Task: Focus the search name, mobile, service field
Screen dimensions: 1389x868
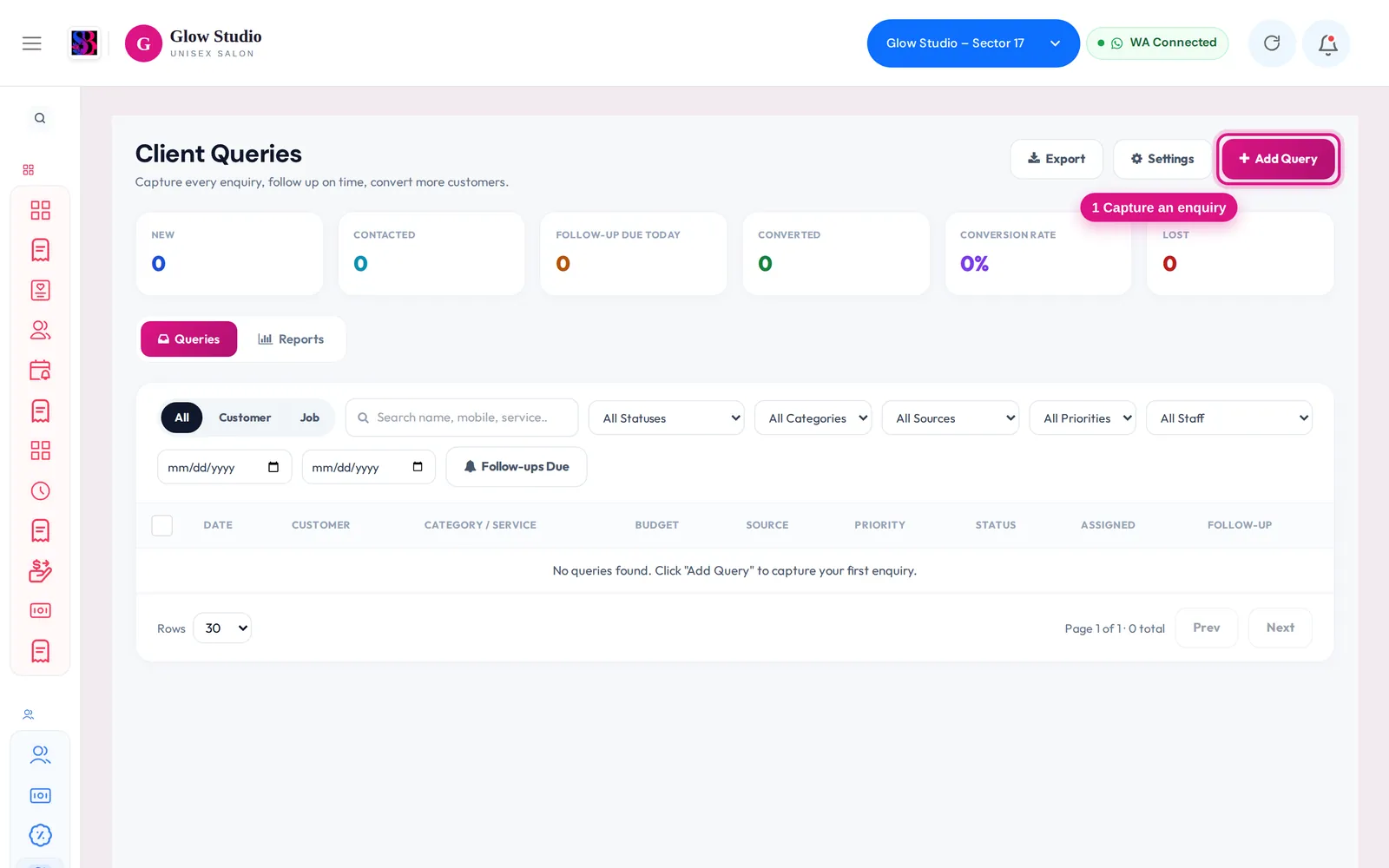Action: [462, 418]
